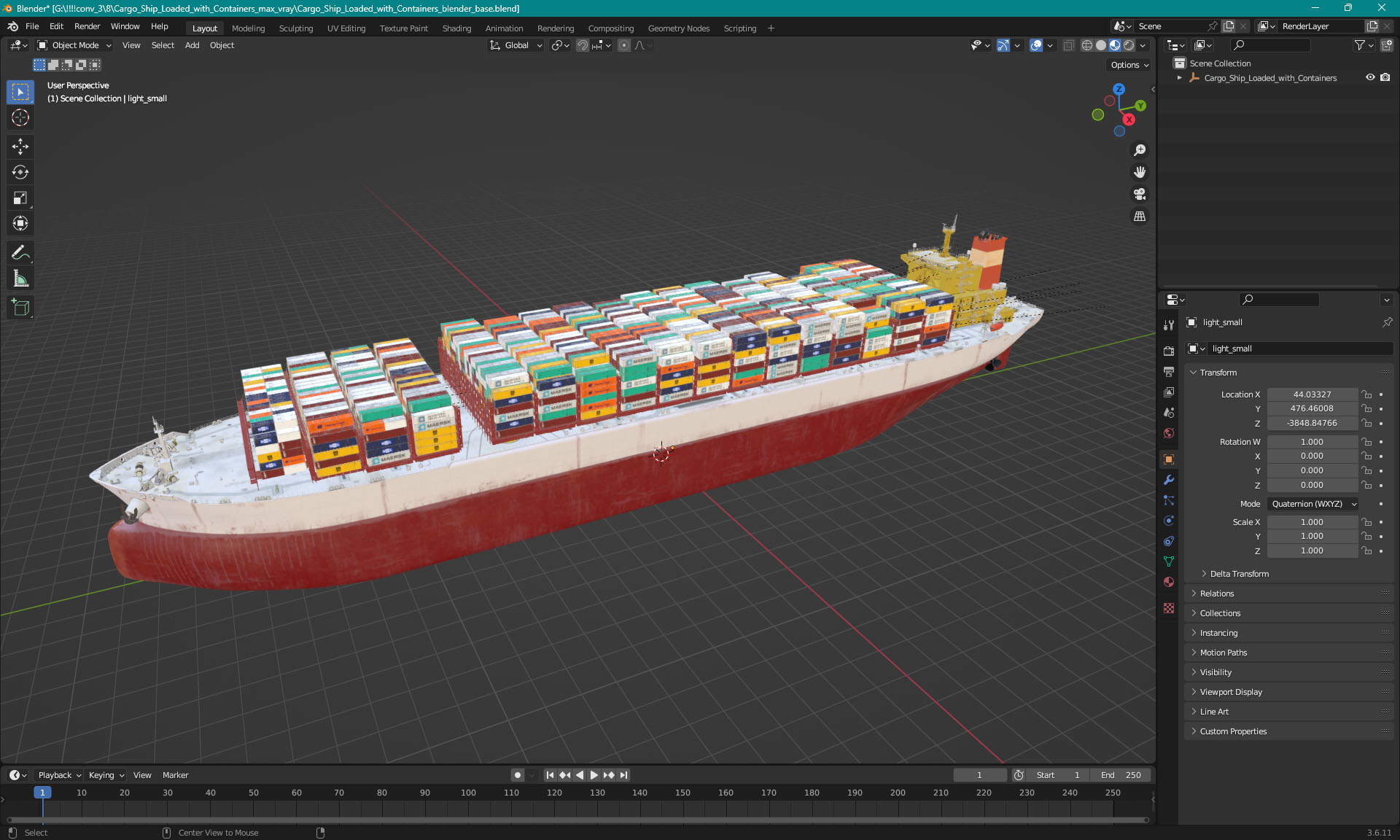Switch to rendered viewport shading
This screenshot has height=840, width=1400.
(1129, 45)
